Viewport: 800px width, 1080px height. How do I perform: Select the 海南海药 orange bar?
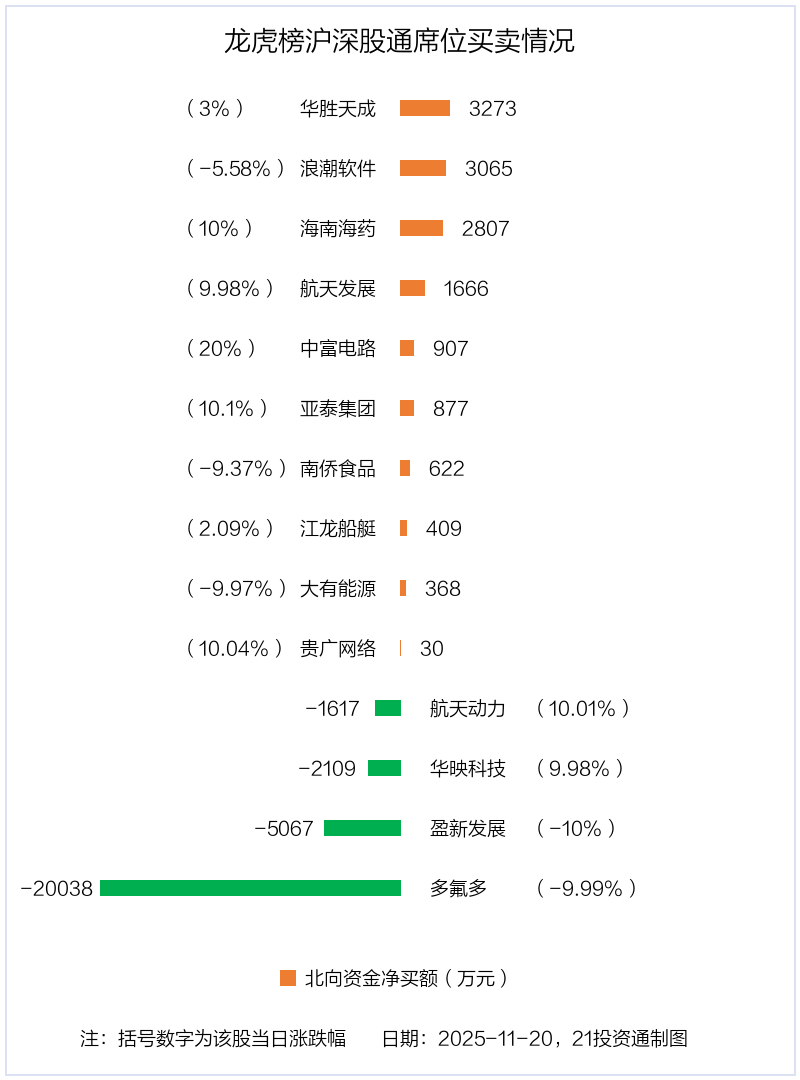421,228
